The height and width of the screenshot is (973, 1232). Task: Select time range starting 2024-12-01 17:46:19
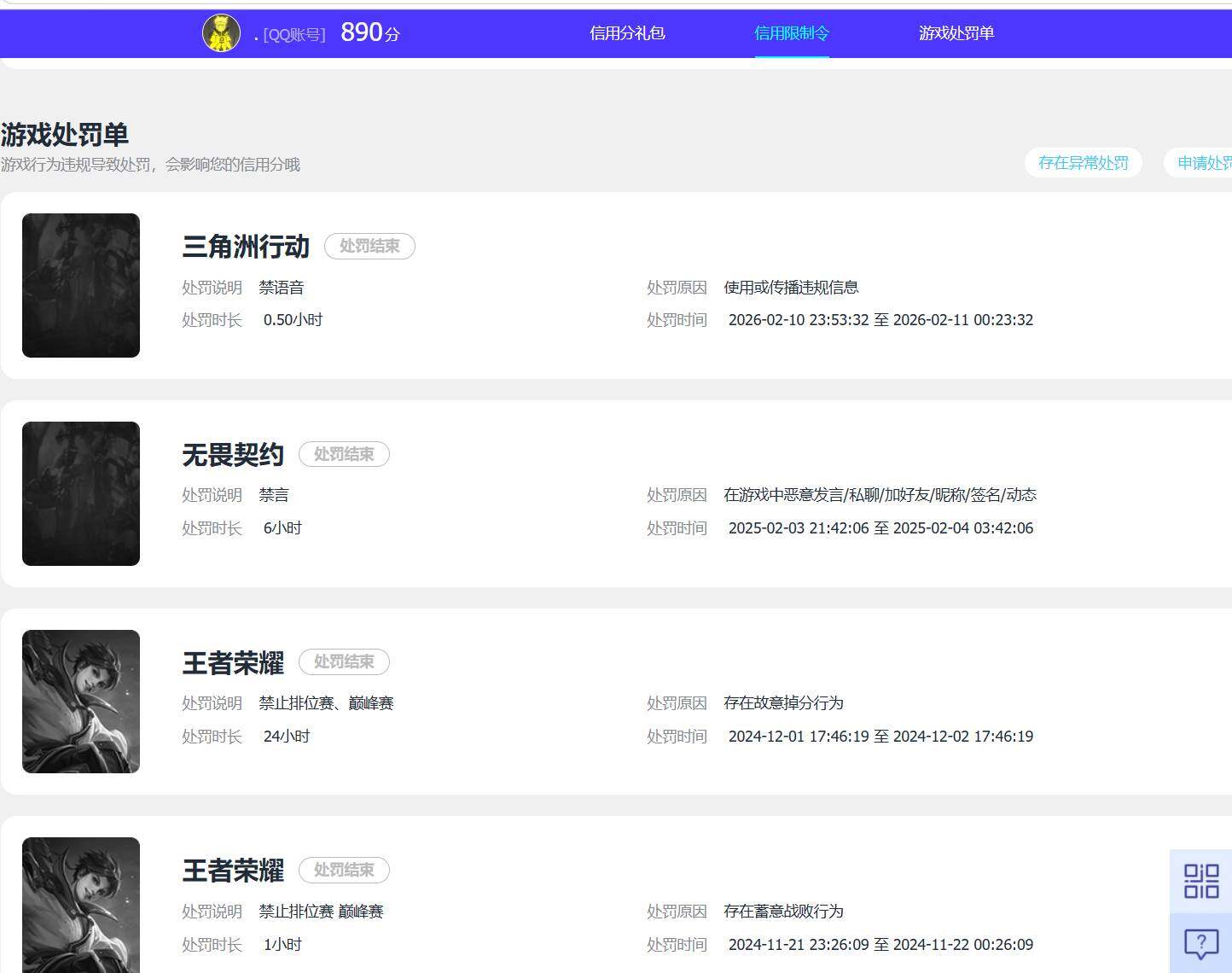880,737
